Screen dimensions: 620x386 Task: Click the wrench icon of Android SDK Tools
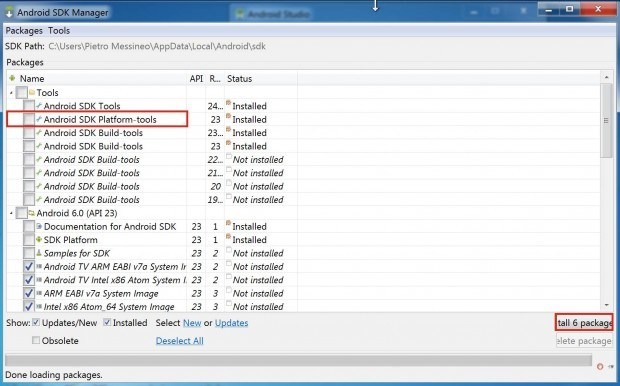(39, 106)
